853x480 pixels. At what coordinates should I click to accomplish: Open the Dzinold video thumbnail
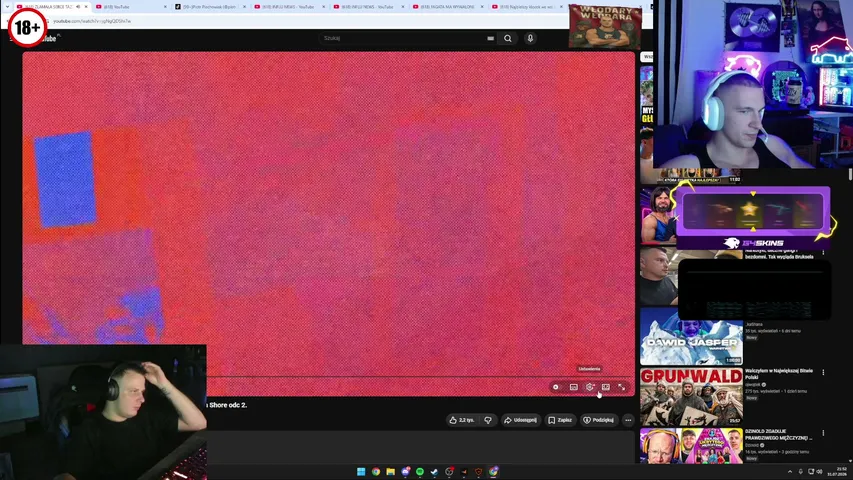(691, 446)
